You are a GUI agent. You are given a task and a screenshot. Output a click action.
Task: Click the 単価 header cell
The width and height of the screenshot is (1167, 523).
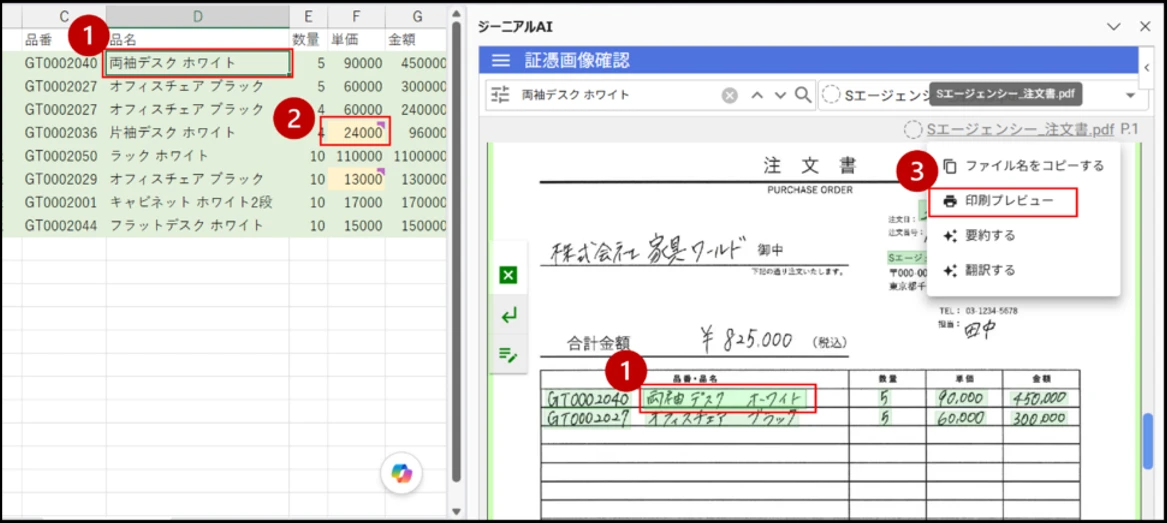pyautogui.click(x=357, y=39)
